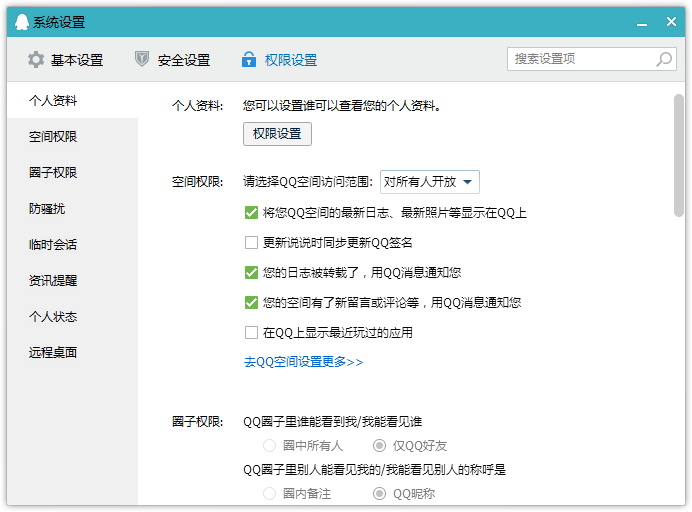Select the 圈中所有人 radio button
The image size is (692, 512).
[269, 446]
